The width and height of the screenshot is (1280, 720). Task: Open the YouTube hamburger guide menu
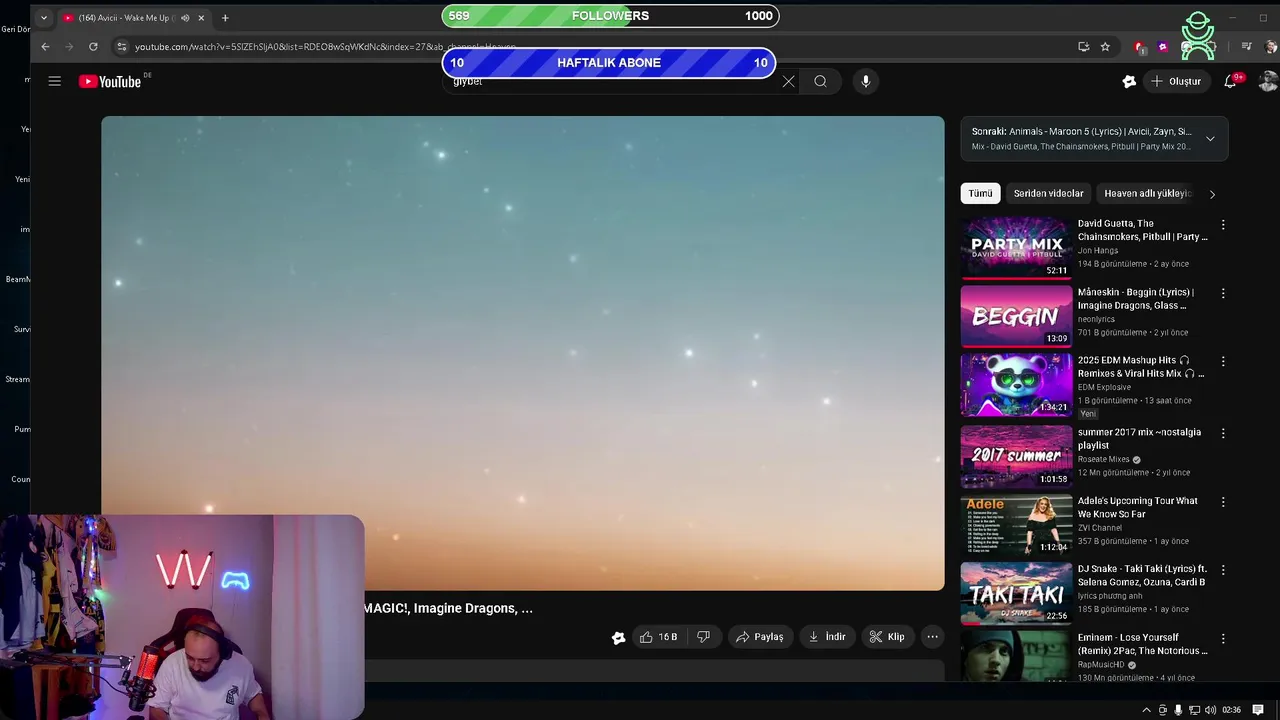55,81
